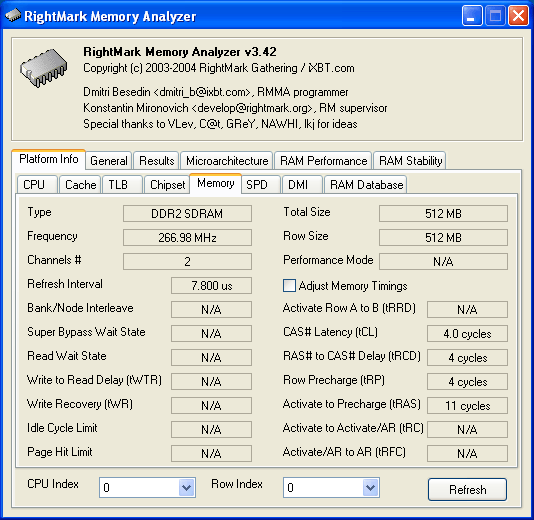Click the Refresh button
The width and height of the screenshot is (534, 520).
[467, 489]
